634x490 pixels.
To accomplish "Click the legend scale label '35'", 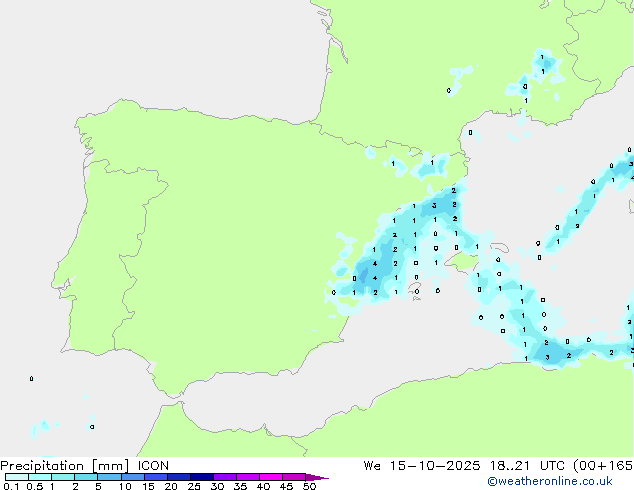I will (x=240, y=486).
